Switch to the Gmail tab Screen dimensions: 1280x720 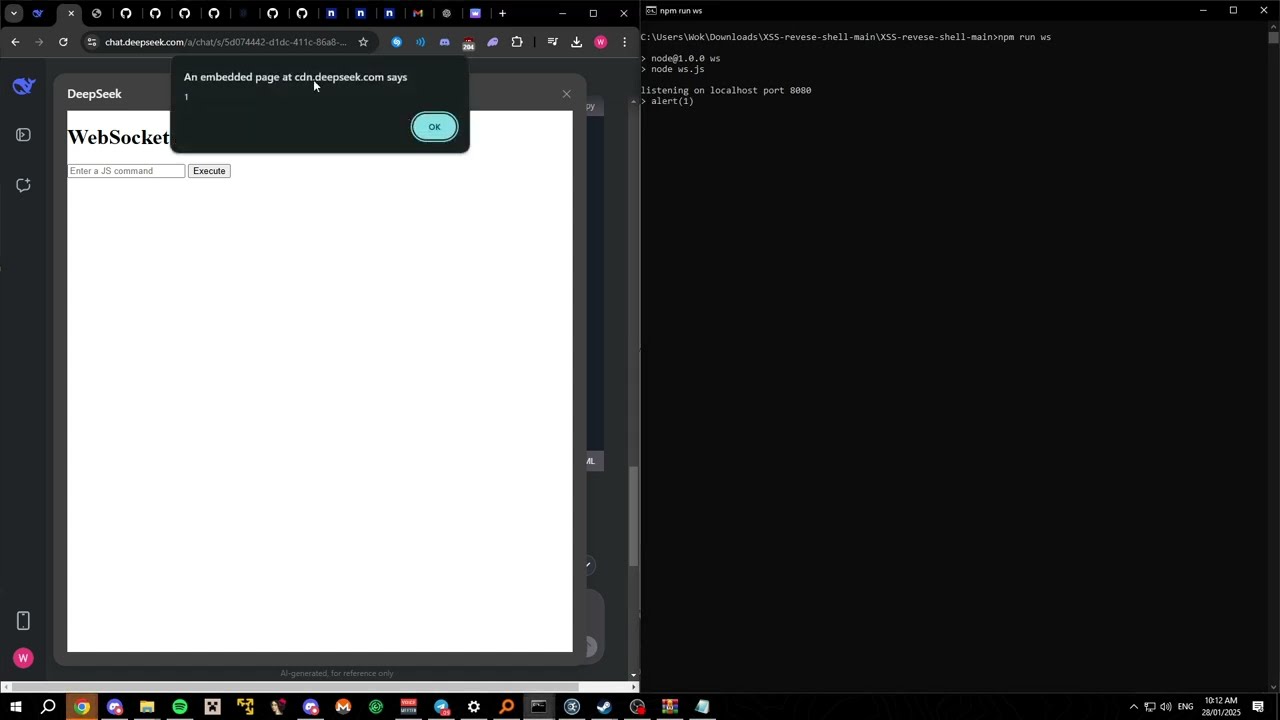pos(418,13)
